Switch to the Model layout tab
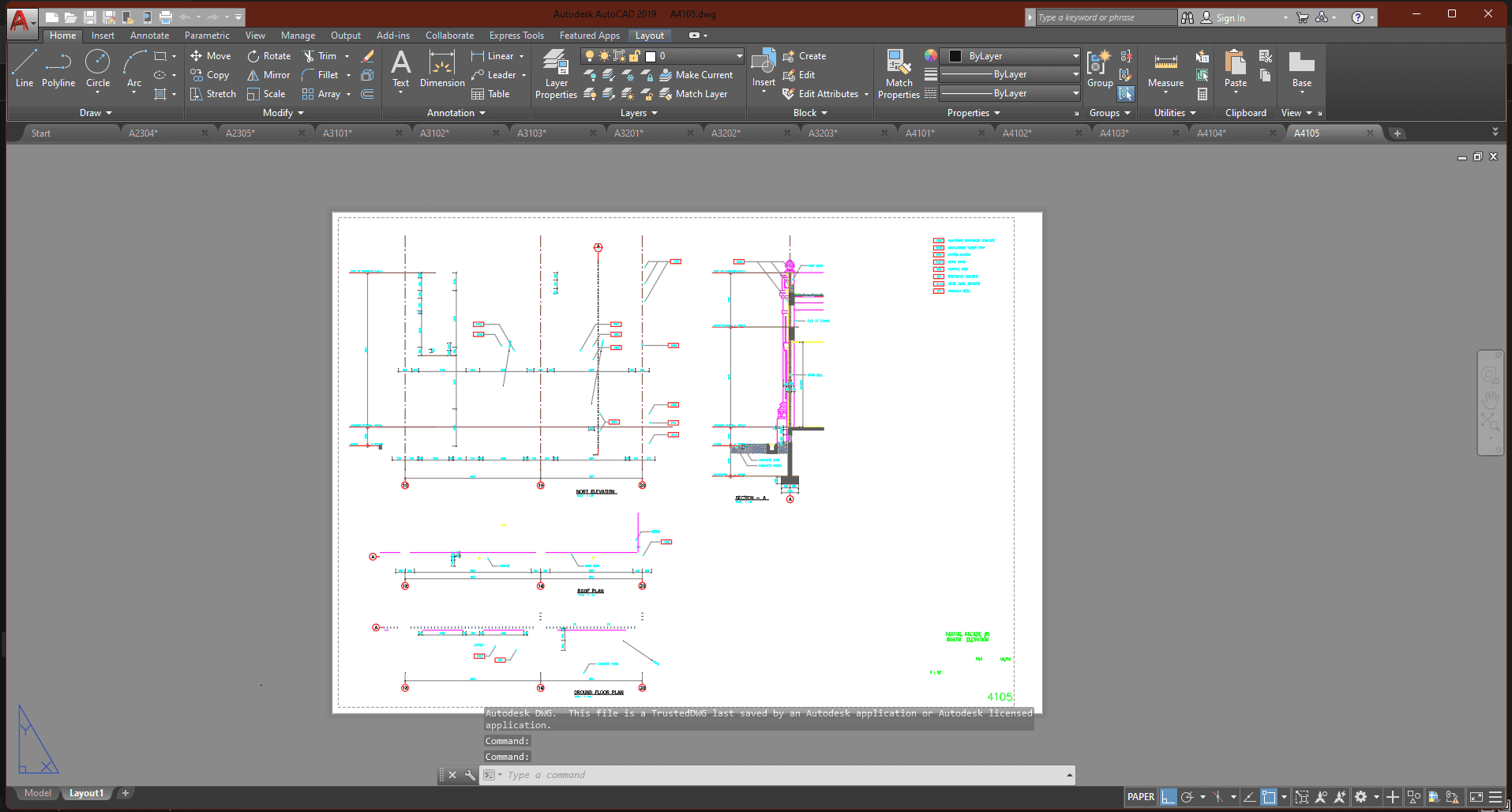The height and width of the screenshot is (812, 1512). pos(37,793)
